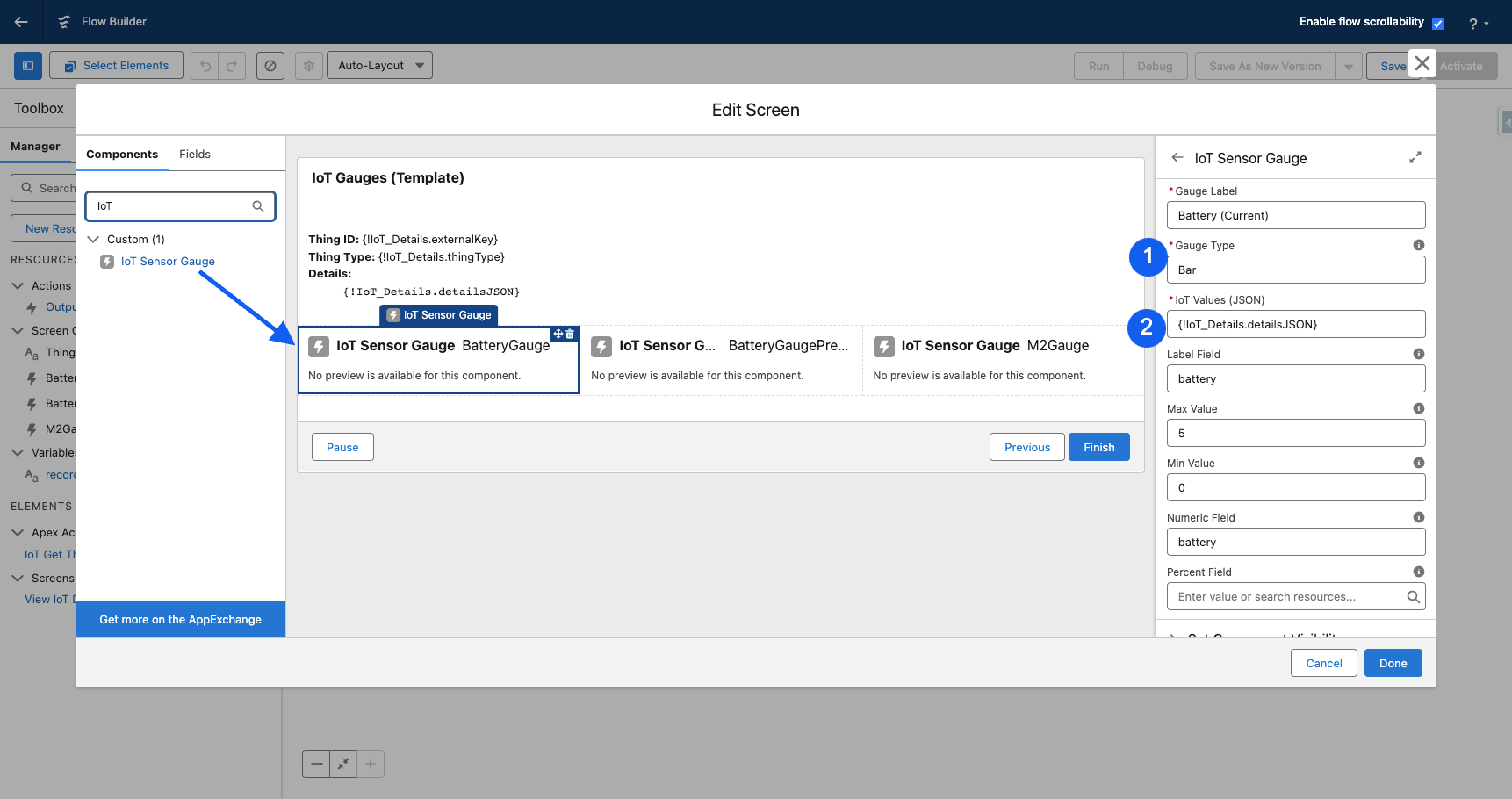Click the Pause button in screen preview
This screenshot has height=799, width=1512.
click(x=342, y=447)
